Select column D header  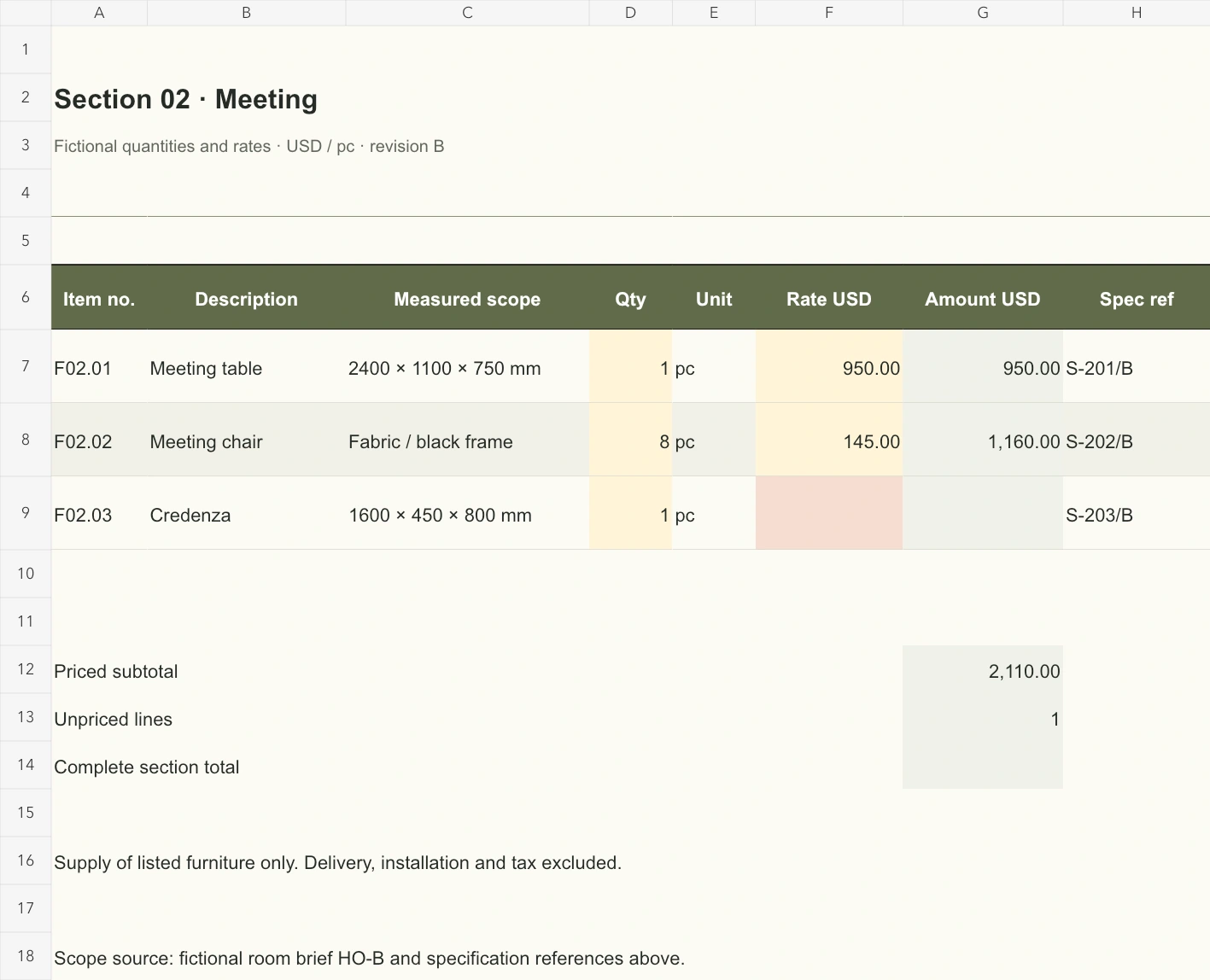630,13
